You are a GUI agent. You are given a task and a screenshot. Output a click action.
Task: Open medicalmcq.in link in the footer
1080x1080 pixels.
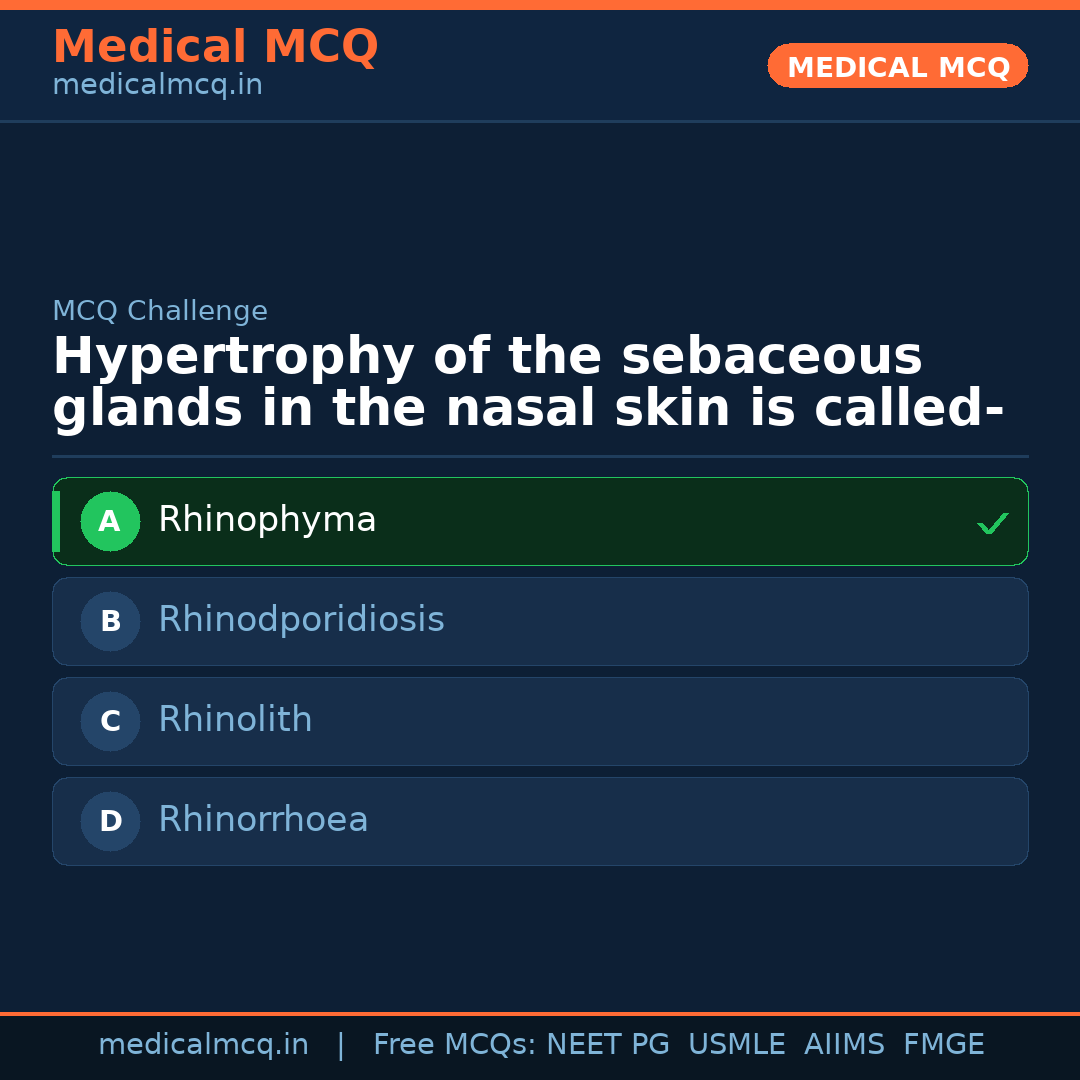pos(203,1045)
